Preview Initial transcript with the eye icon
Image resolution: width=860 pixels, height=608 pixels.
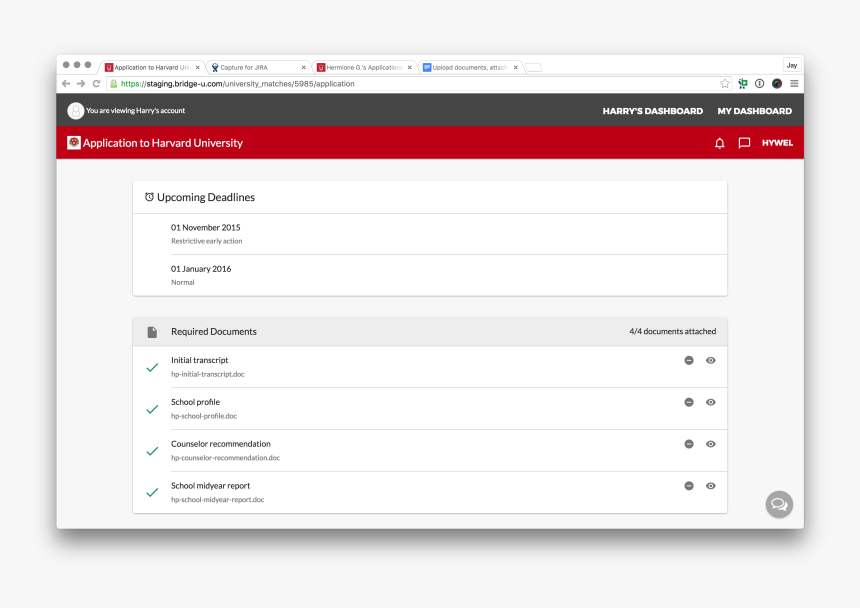tap(711, 360)
